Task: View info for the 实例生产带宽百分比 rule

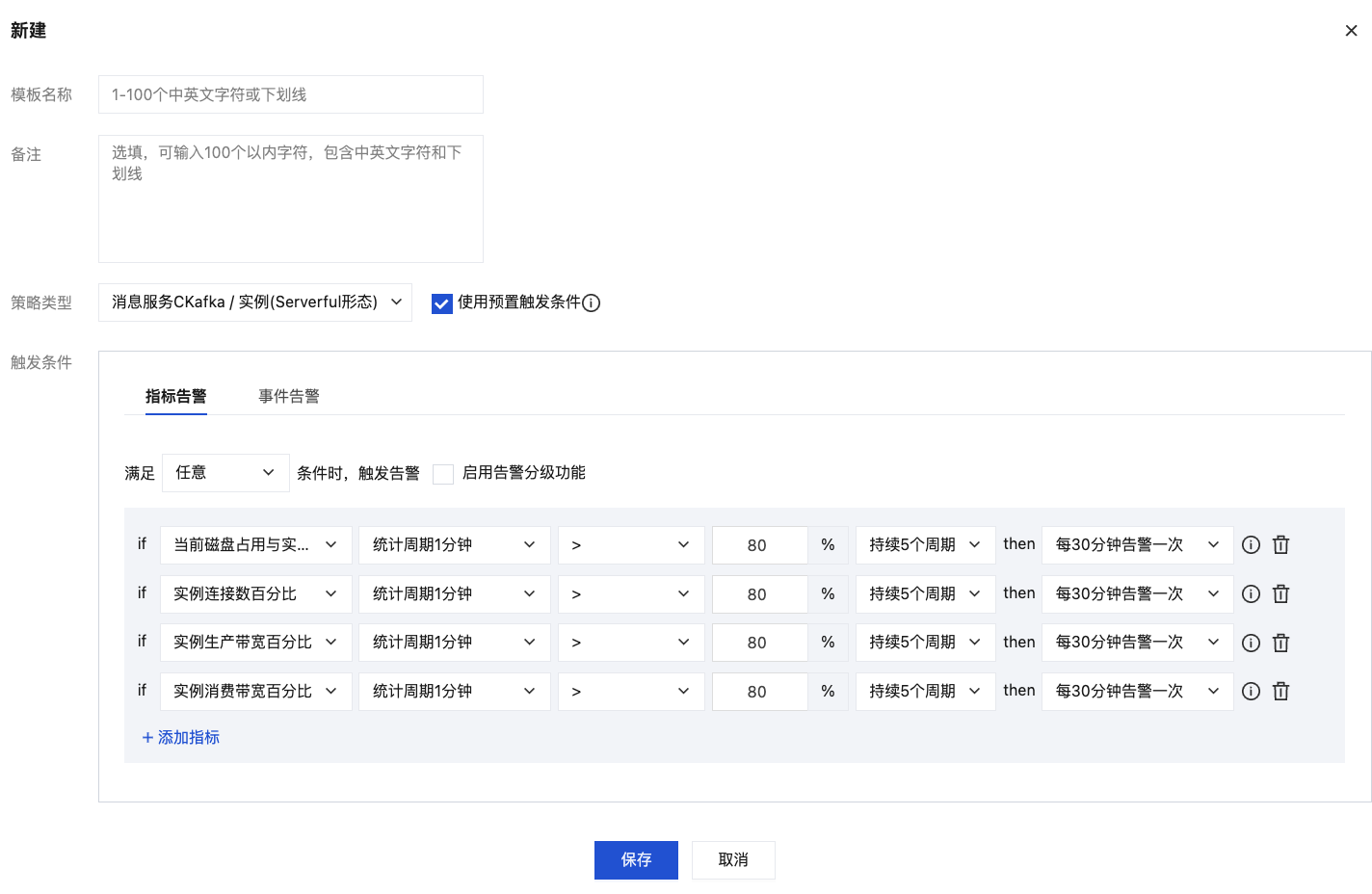Action: click(x=1251, y=643)
